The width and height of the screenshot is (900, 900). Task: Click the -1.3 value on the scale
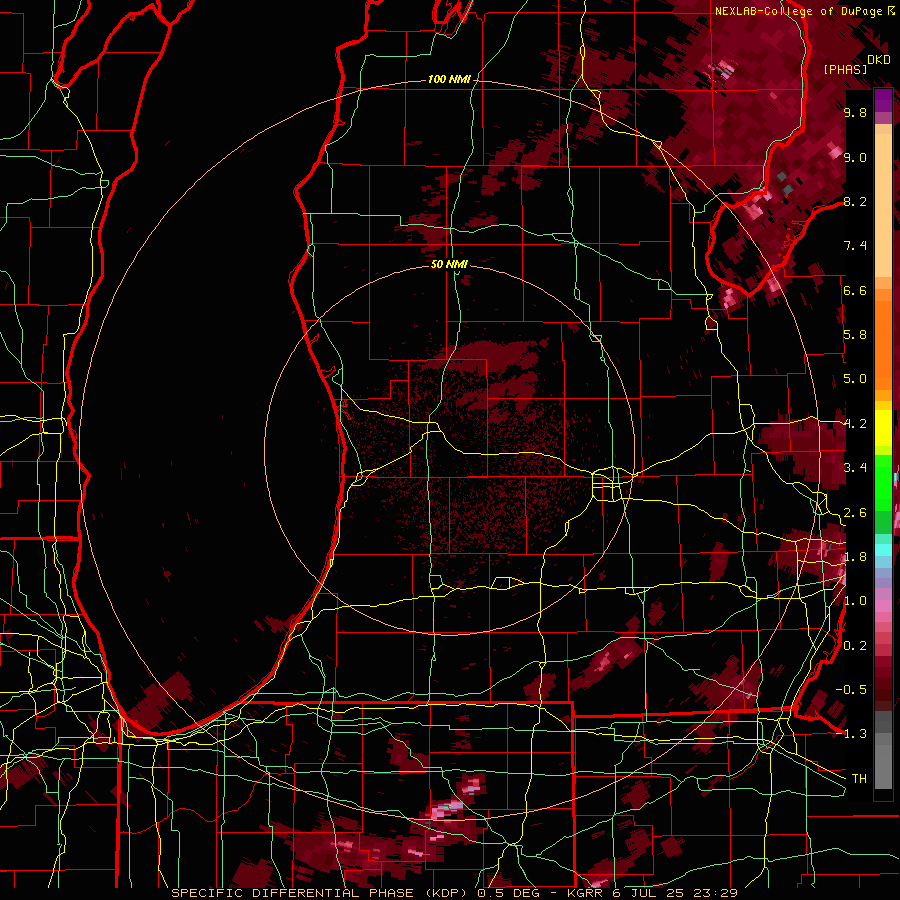coord(852,734)
